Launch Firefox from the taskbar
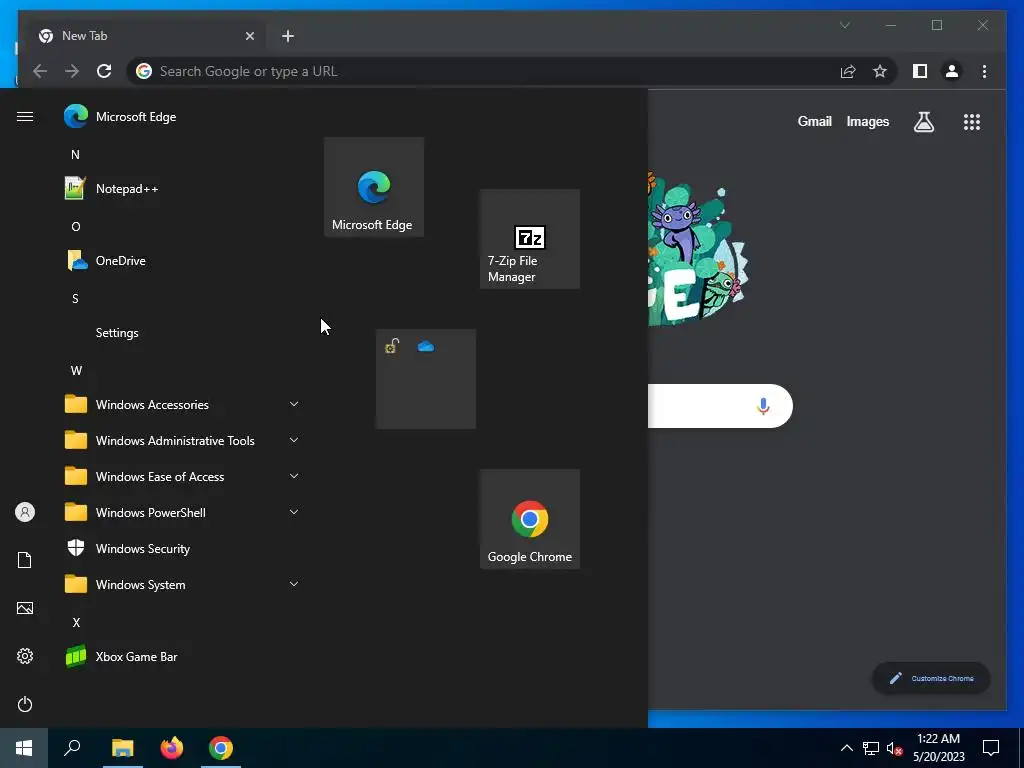 point(172,748)
